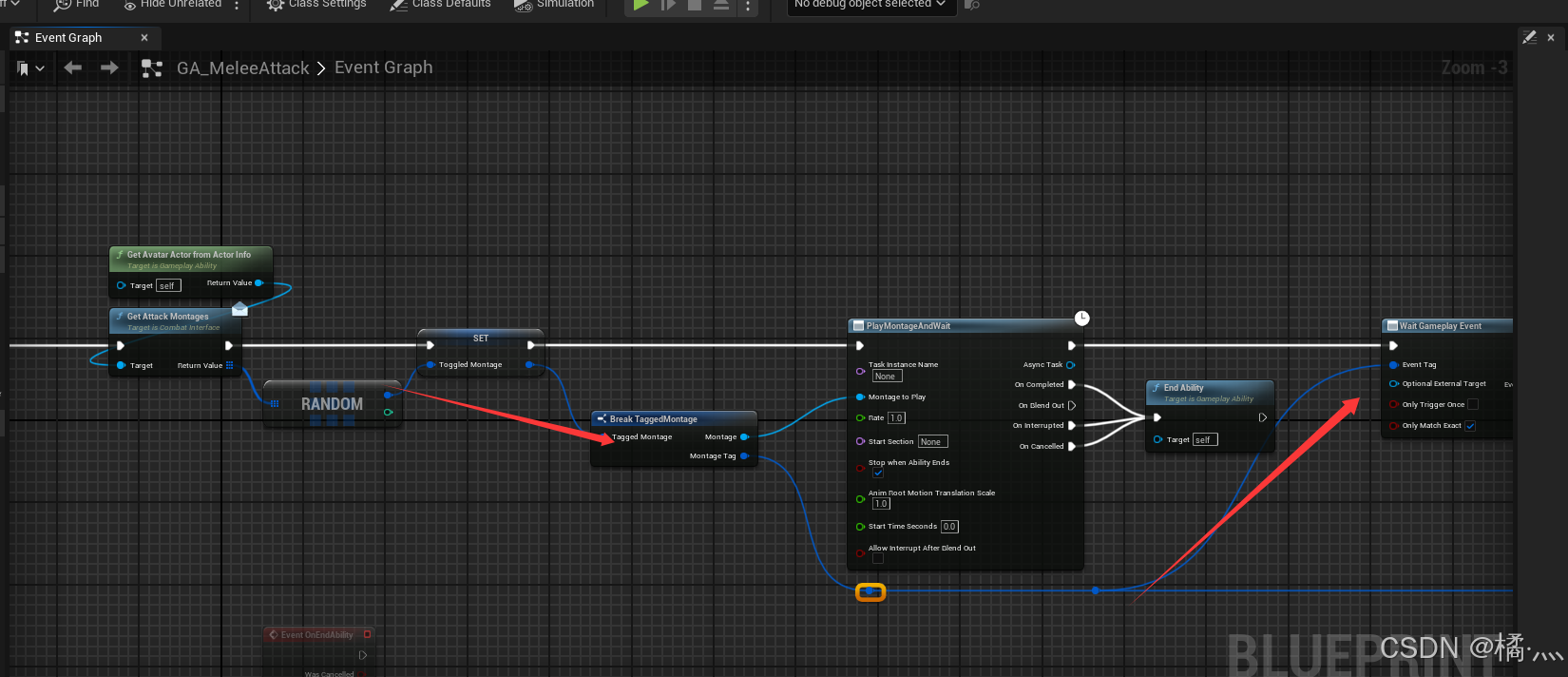Screen dimensions: 1568x677
Task: Click the frame-skip advance button
Action: coord(669,5)
